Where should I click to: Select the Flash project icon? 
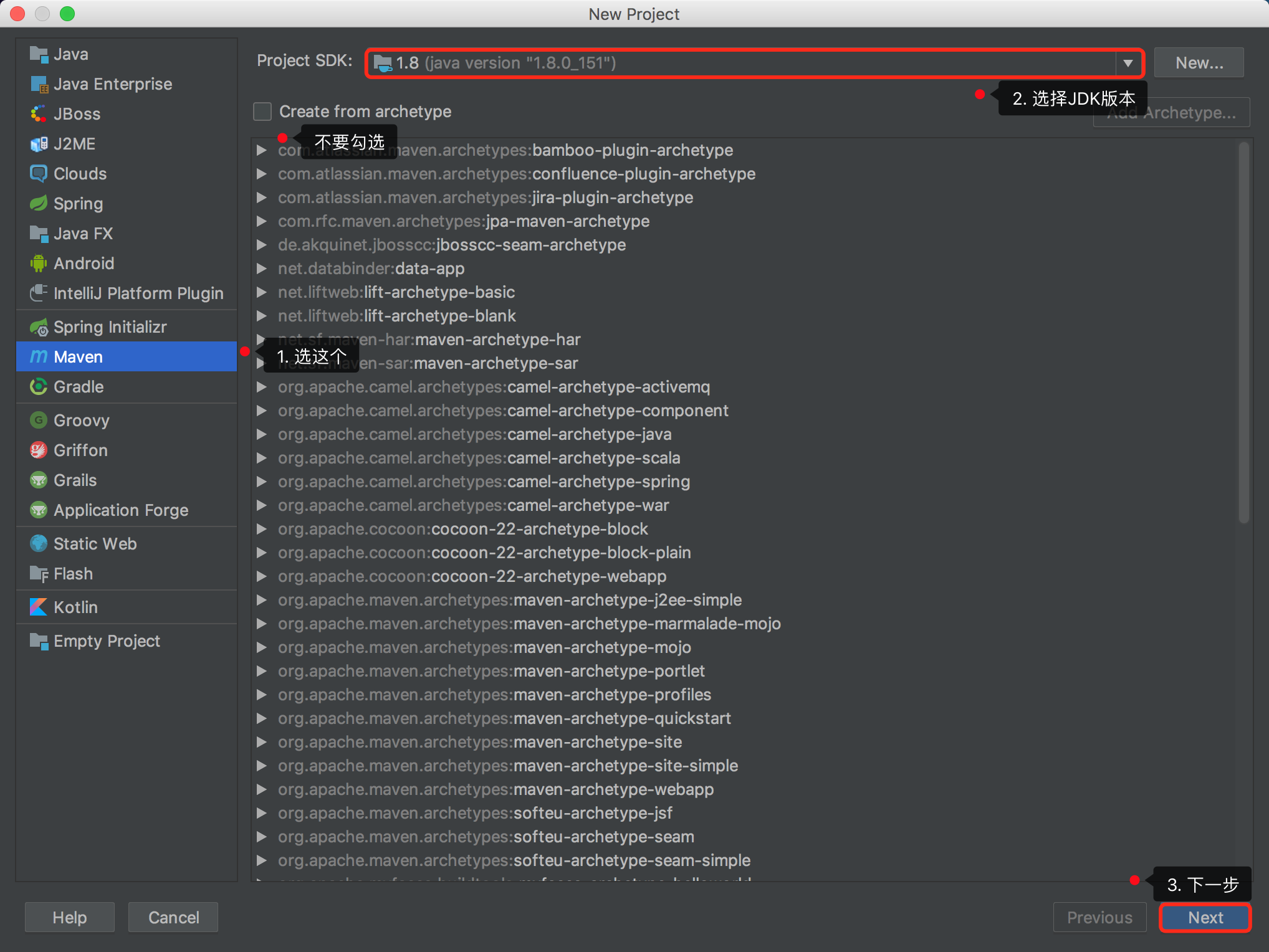(39, 574)
